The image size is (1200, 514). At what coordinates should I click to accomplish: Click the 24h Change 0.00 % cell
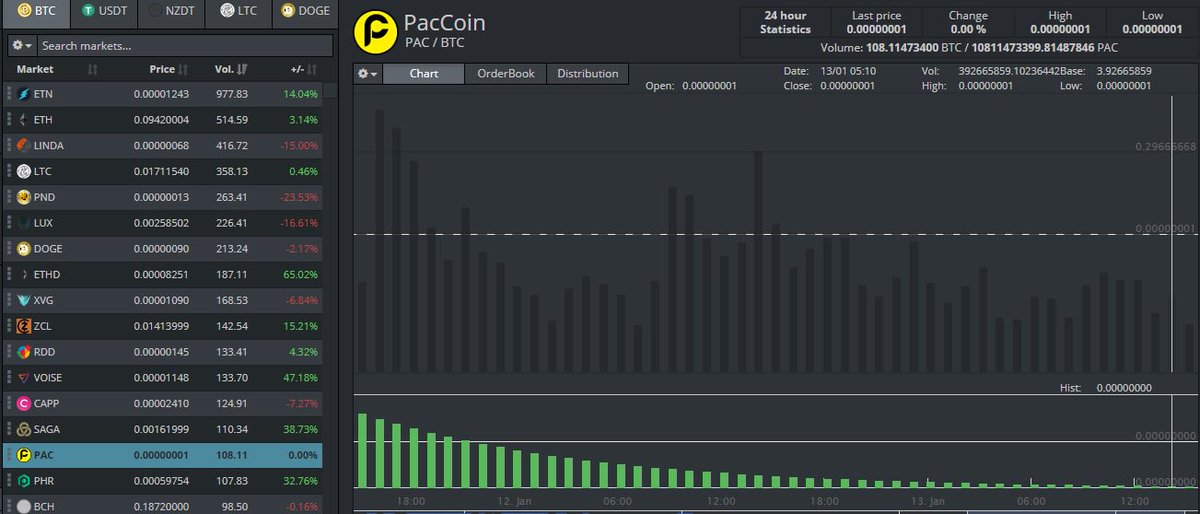coord(968,22)
